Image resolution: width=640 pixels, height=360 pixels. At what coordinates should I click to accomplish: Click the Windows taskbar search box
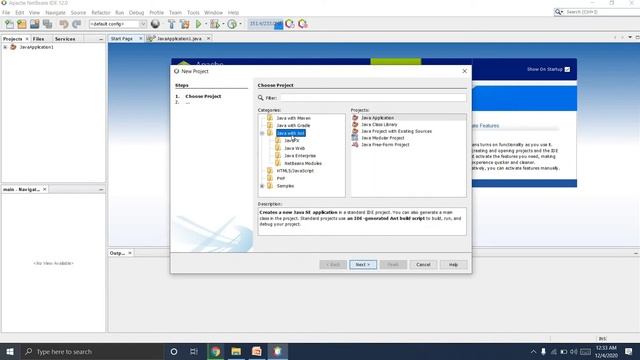tap(92, 351)
